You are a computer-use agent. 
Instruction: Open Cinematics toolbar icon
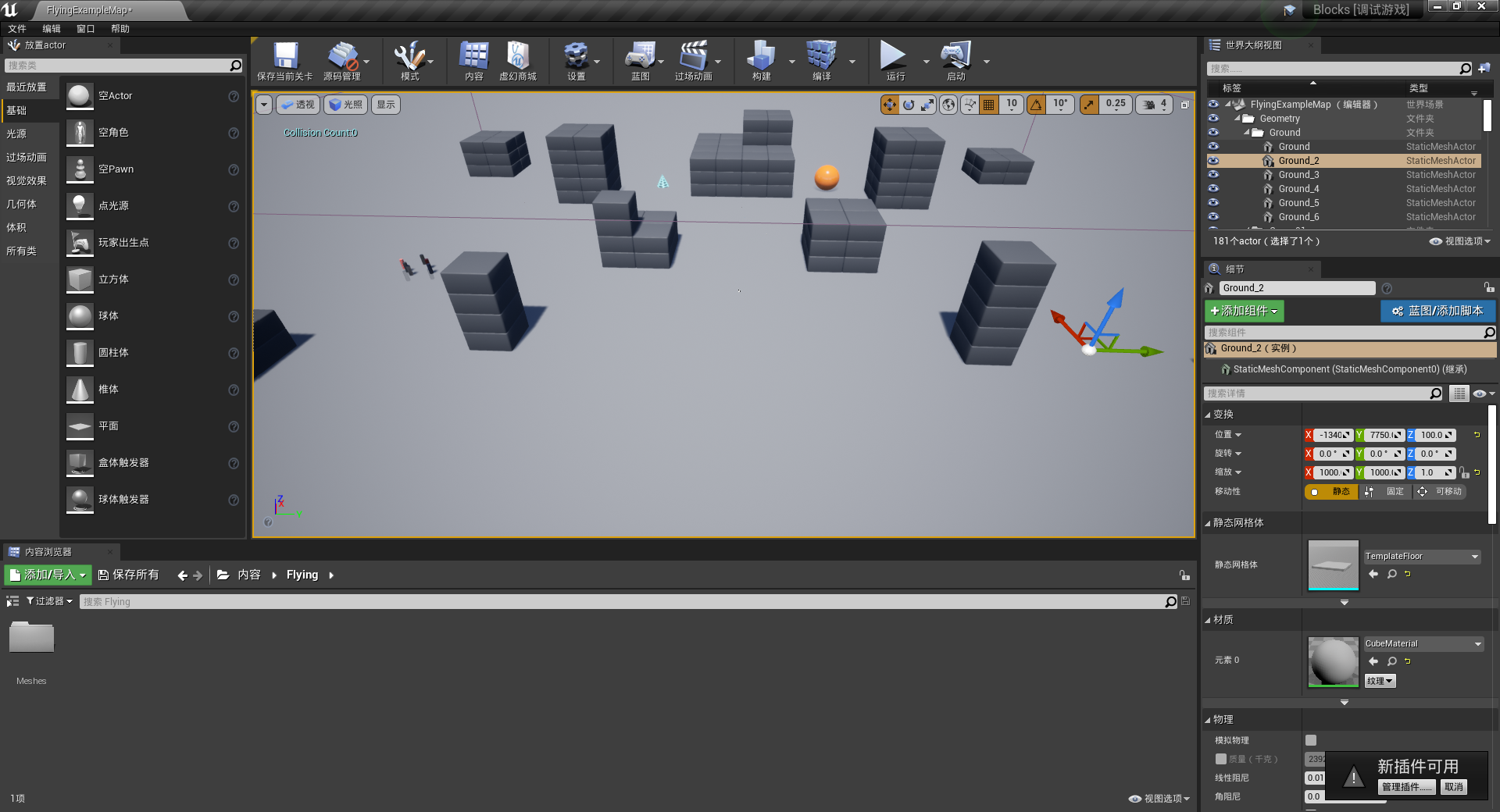pos(693,61)
